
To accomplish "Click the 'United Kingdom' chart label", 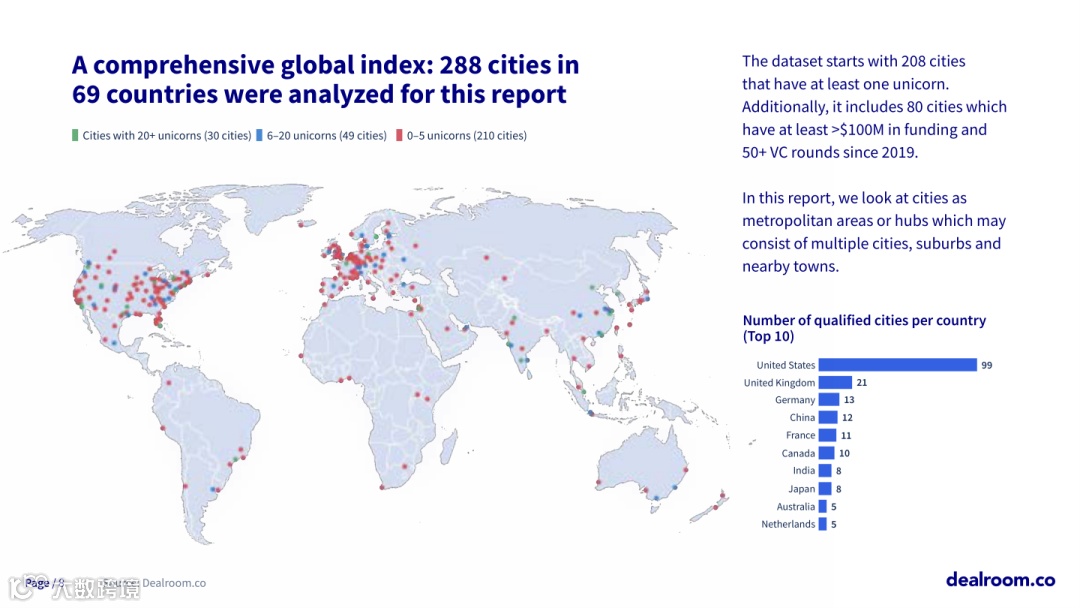I will click(x=779, y=383).
